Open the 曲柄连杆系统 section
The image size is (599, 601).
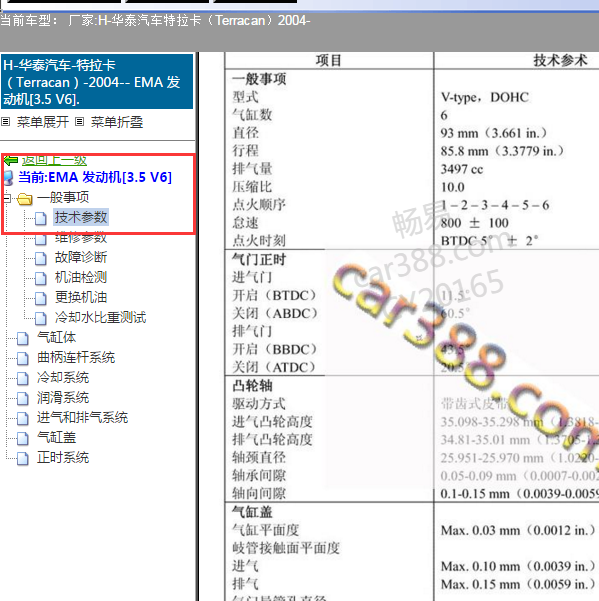(76, 357)
